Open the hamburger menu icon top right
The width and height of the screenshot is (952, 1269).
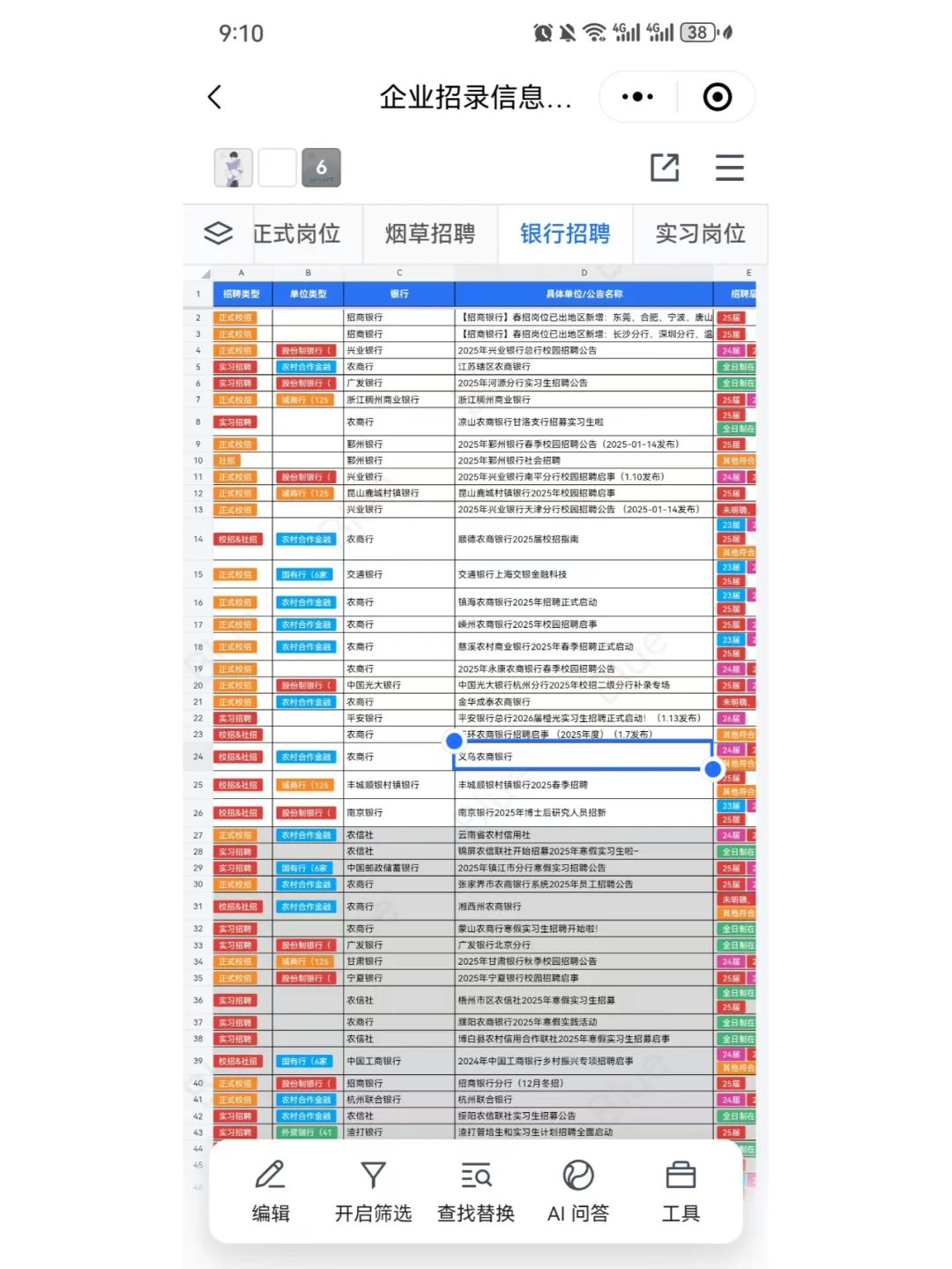click(x=730, y=168)
